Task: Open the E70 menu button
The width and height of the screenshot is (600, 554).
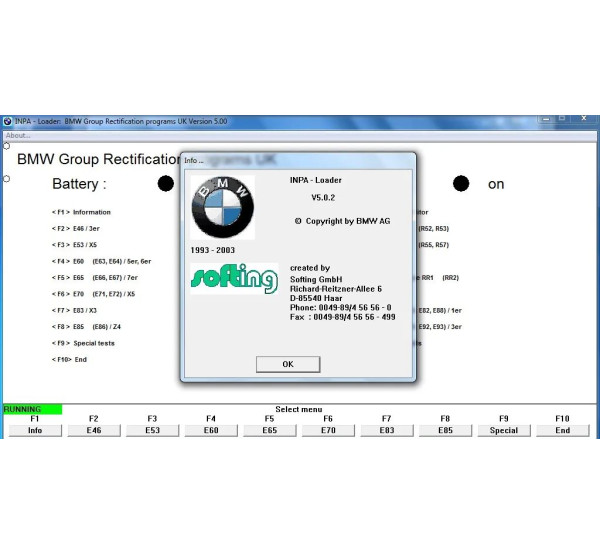Action: 328,431
